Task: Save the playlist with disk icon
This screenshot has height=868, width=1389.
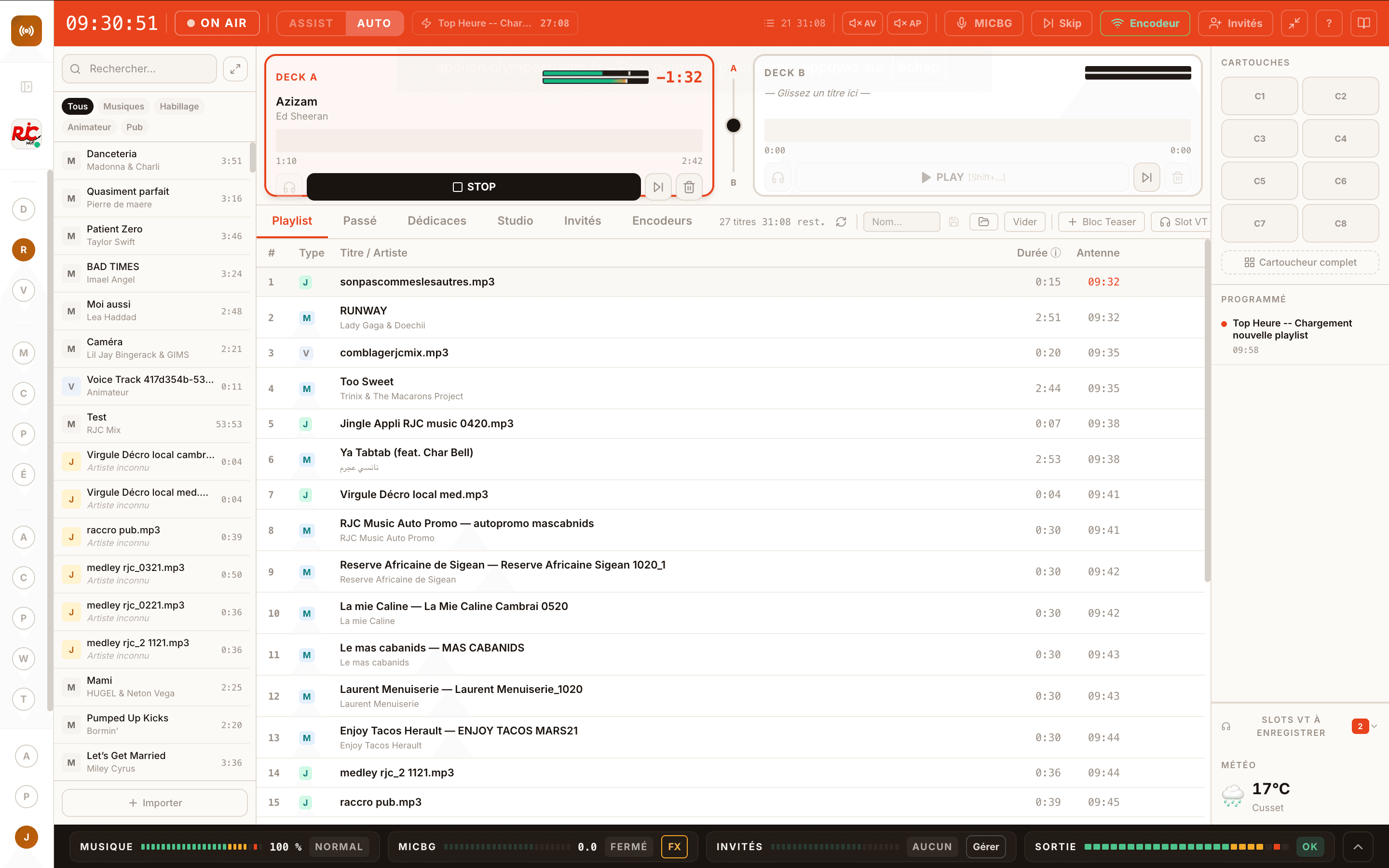Action: [954, 222]
